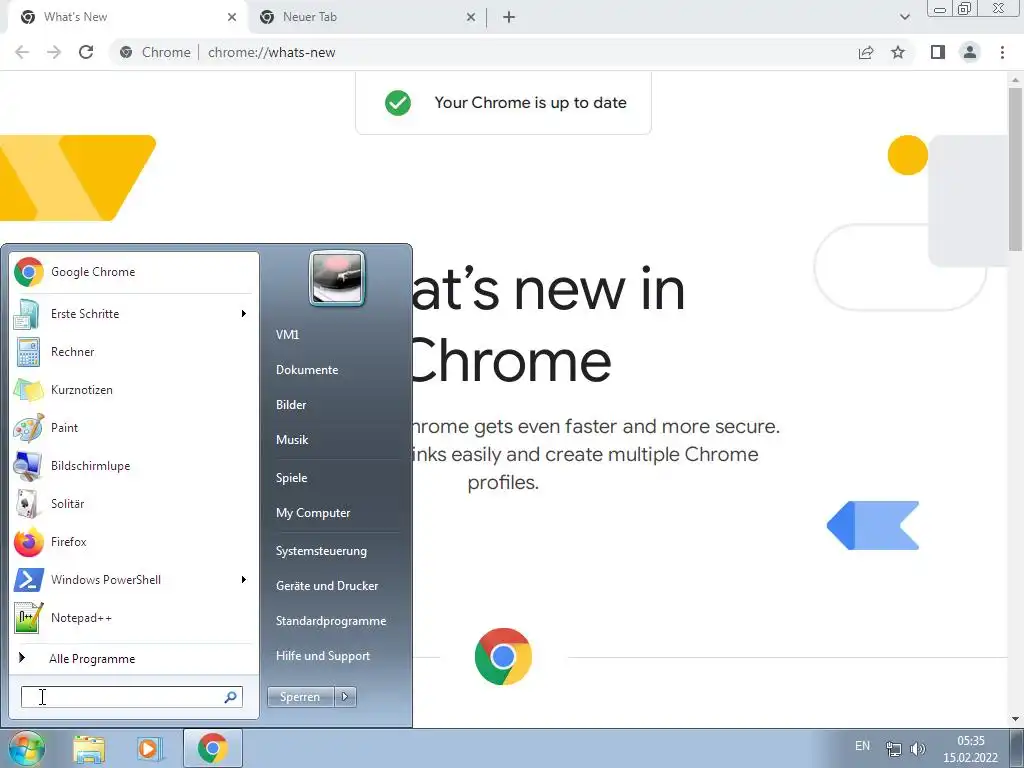The width and height of the screenshot is (1024, 768).
Task: Open Windows Explorer in taskbar
Action: pyautogui.click(x=89, y=748)
